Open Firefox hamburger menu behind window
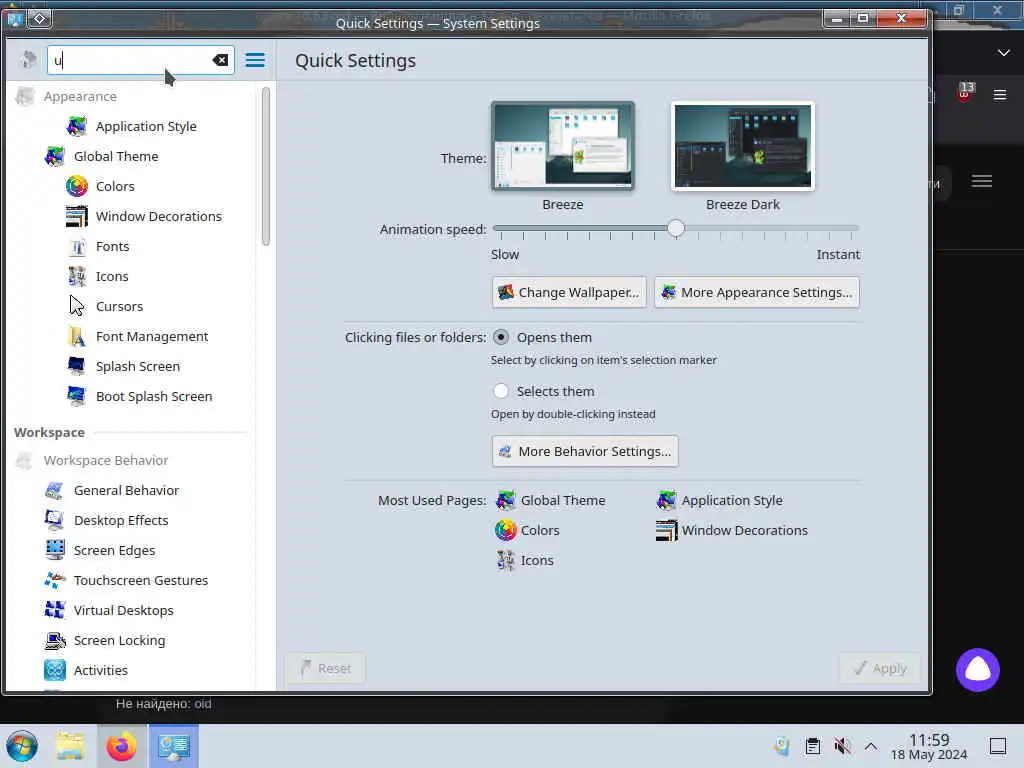 1000,95
